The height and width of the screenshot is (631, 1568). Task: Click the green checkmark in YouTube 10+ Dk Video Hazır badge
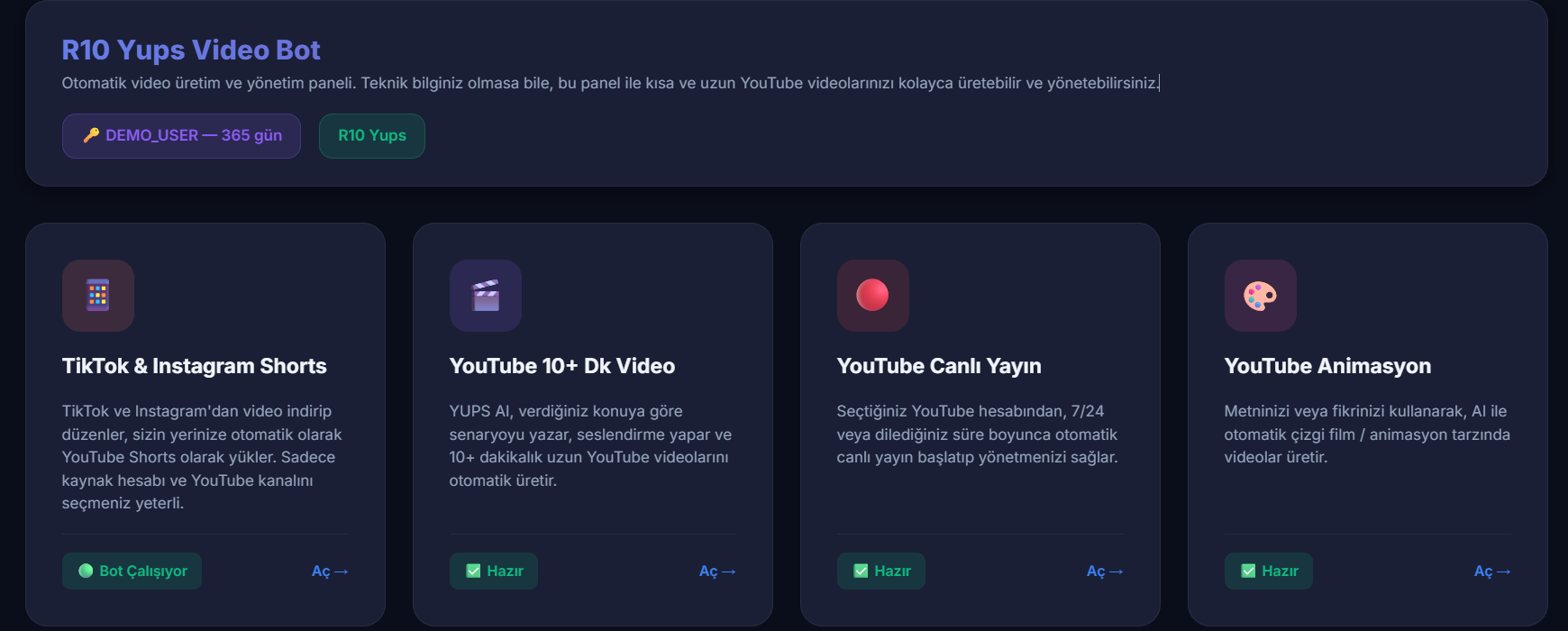point(473,571)
